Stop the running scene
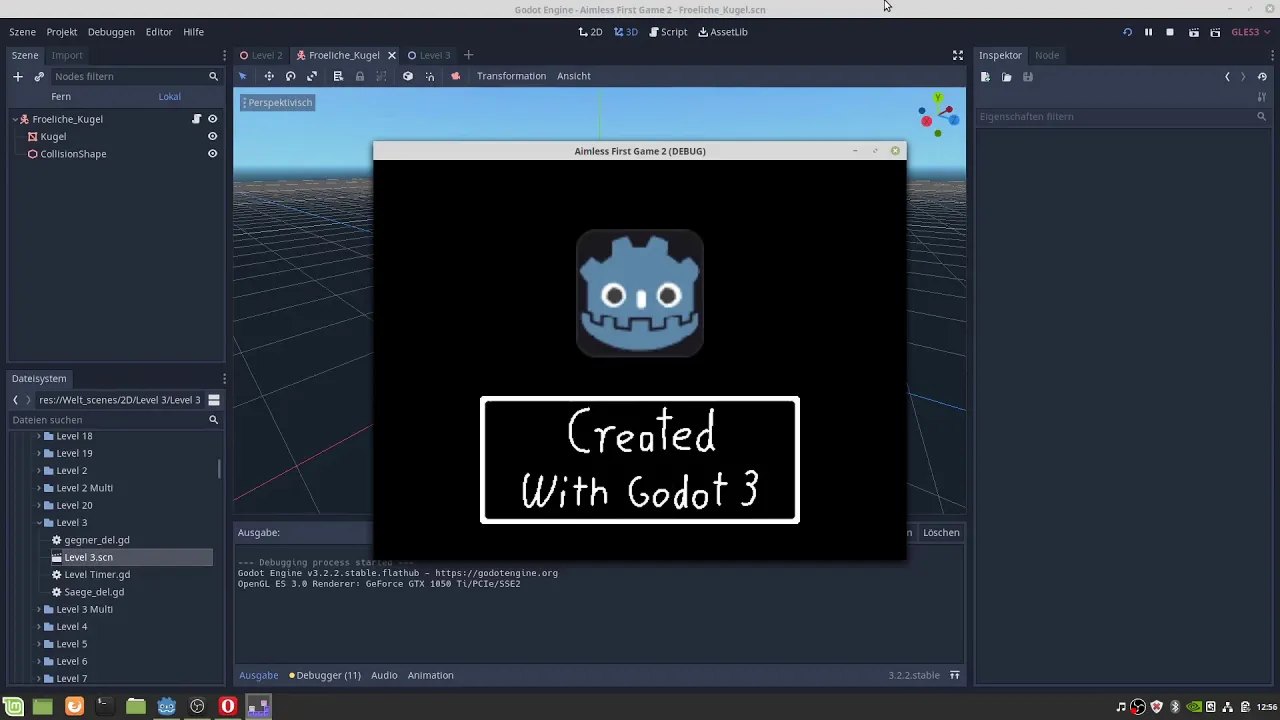Screen dimensions: 1280x720 (1170, 32)
